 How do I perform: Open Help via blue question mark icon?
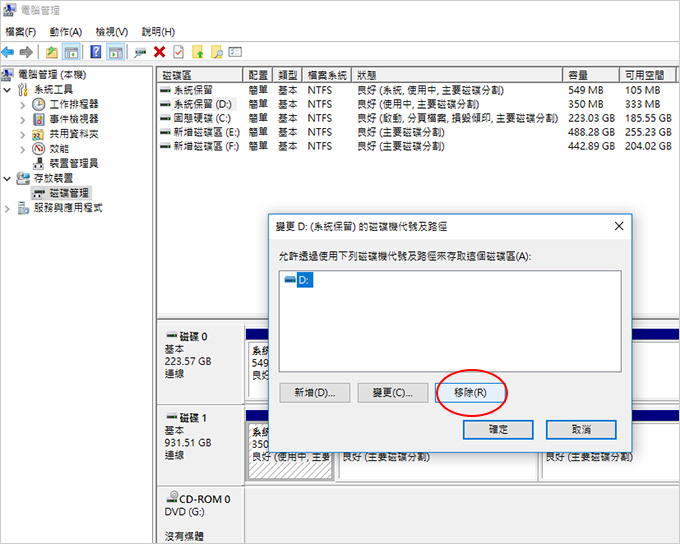95,52
